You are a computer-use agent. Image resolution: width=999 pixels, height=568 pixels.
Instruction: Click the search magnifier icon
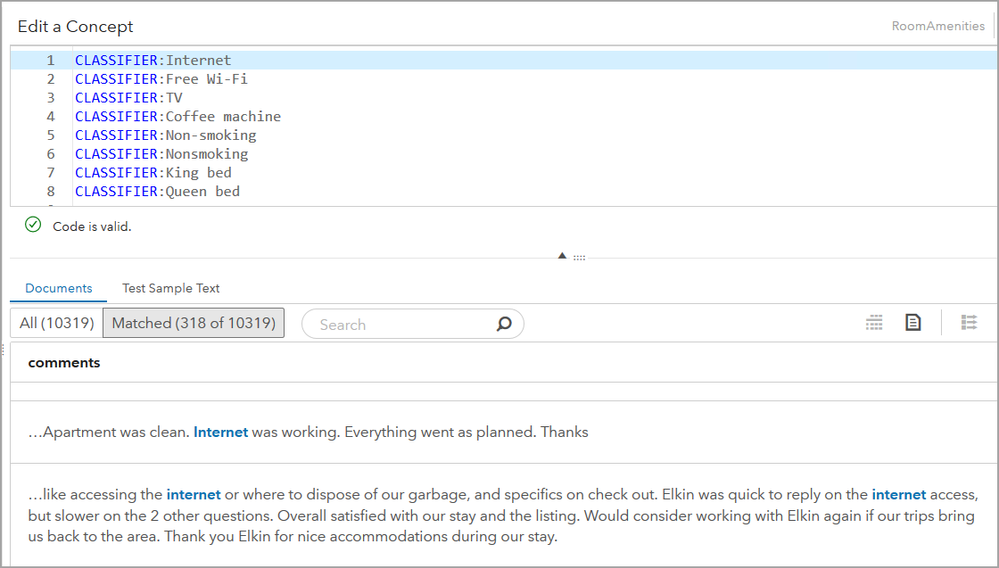point(504,324)
